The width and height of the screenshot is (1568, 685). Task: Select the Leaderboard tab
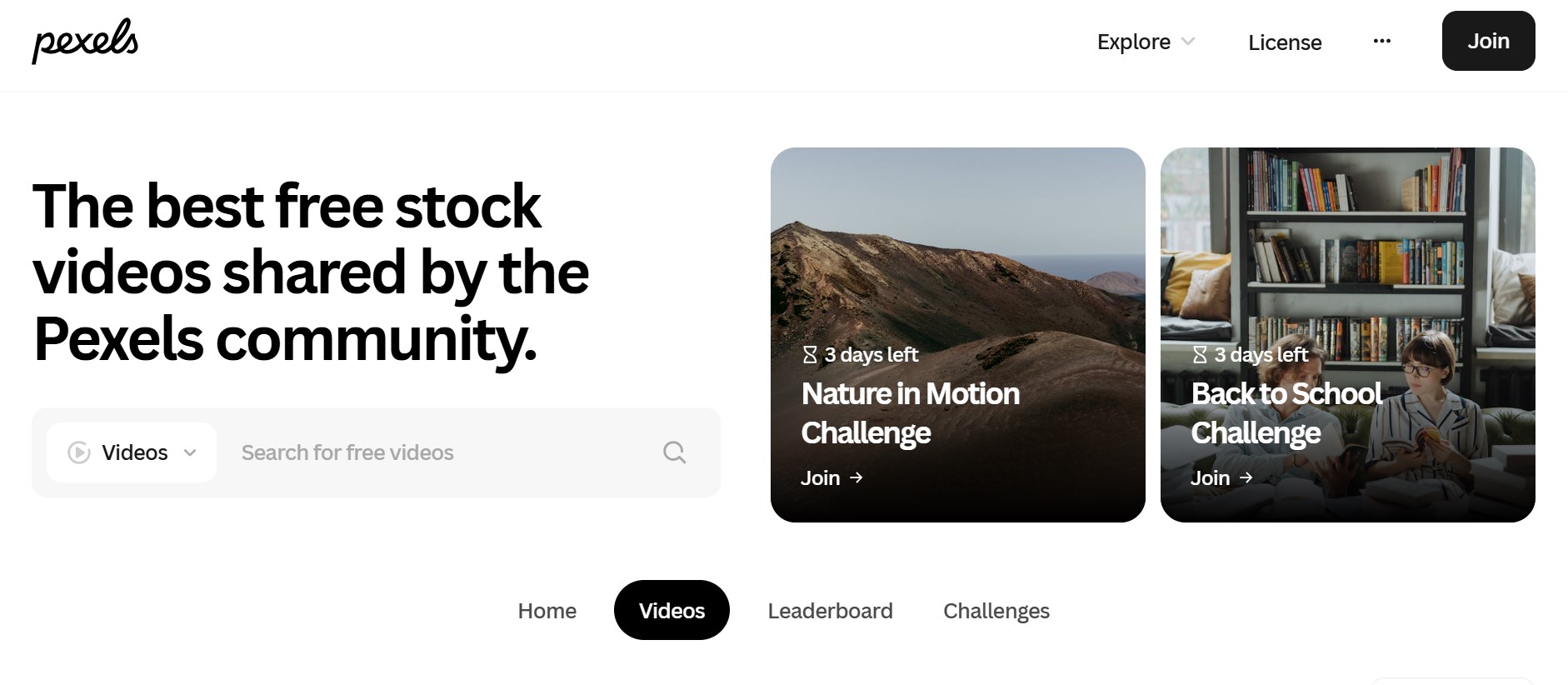click(830, 611)
